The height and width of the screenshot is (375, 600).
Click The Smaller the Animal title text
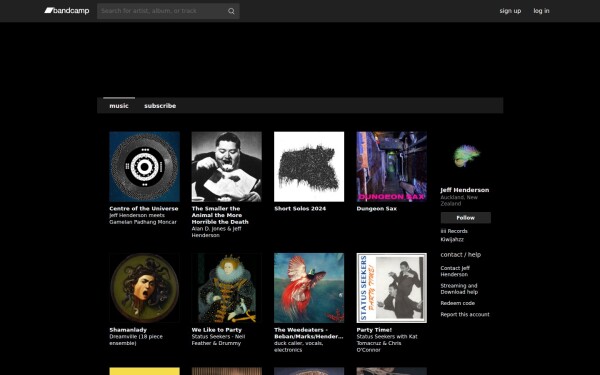coord(220,215)
